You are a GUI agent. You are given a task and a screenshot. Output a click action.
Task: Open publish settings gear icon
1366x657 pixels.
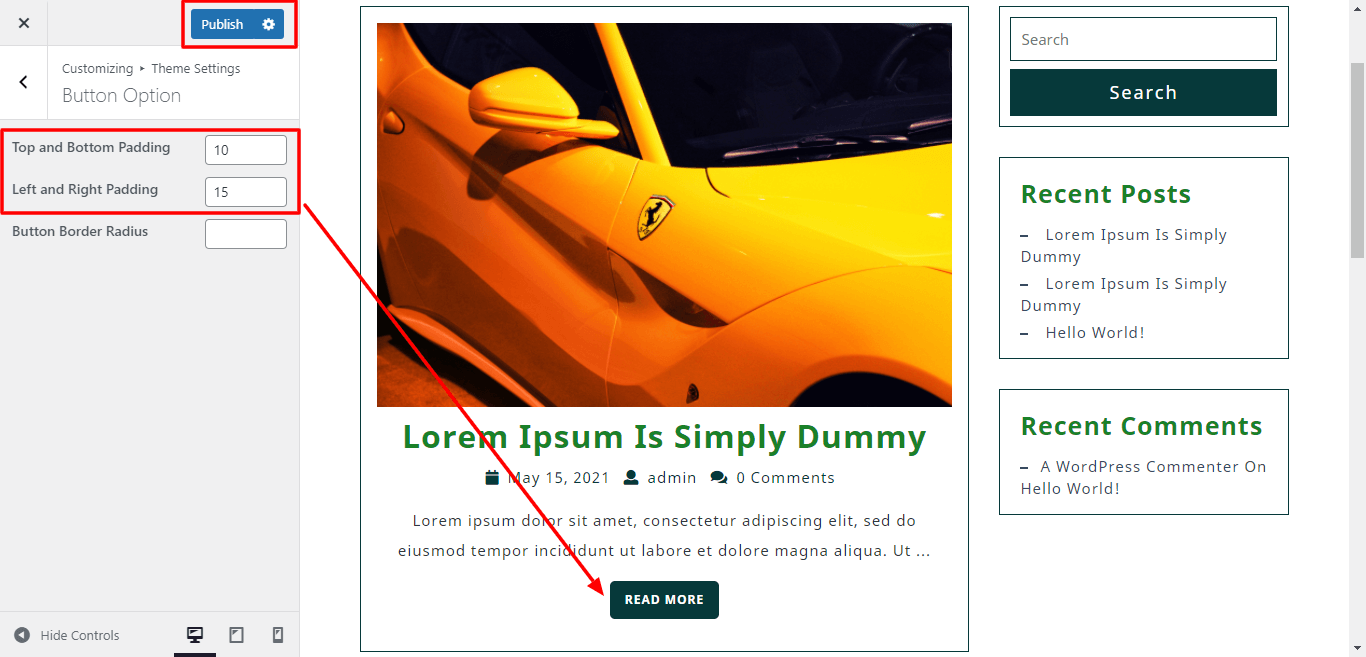point(268,24)
